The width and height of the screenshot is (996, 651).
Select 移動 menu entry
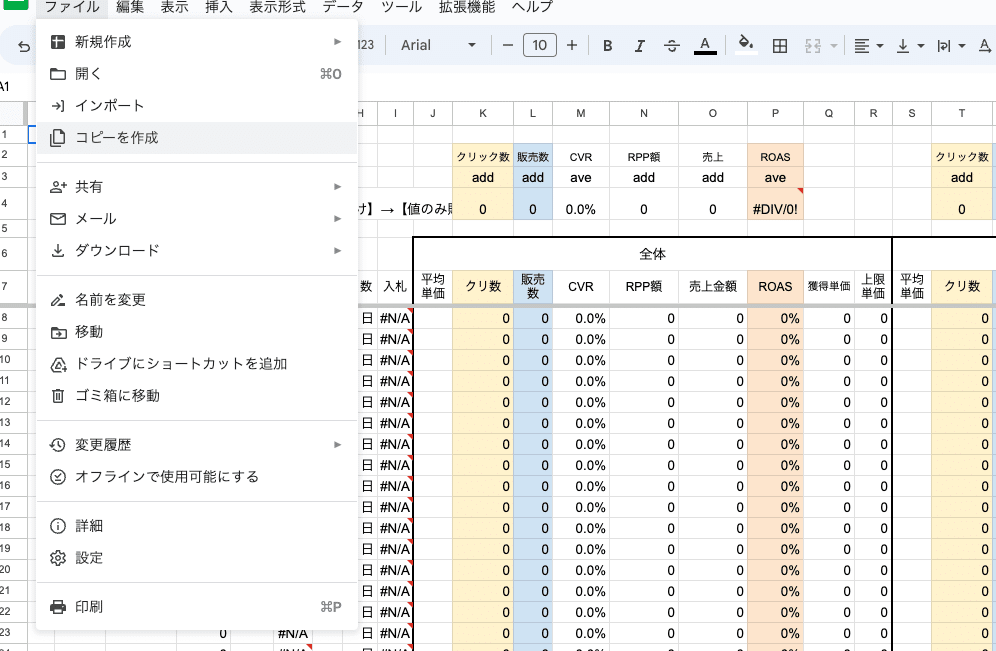(x=197, y=332)
